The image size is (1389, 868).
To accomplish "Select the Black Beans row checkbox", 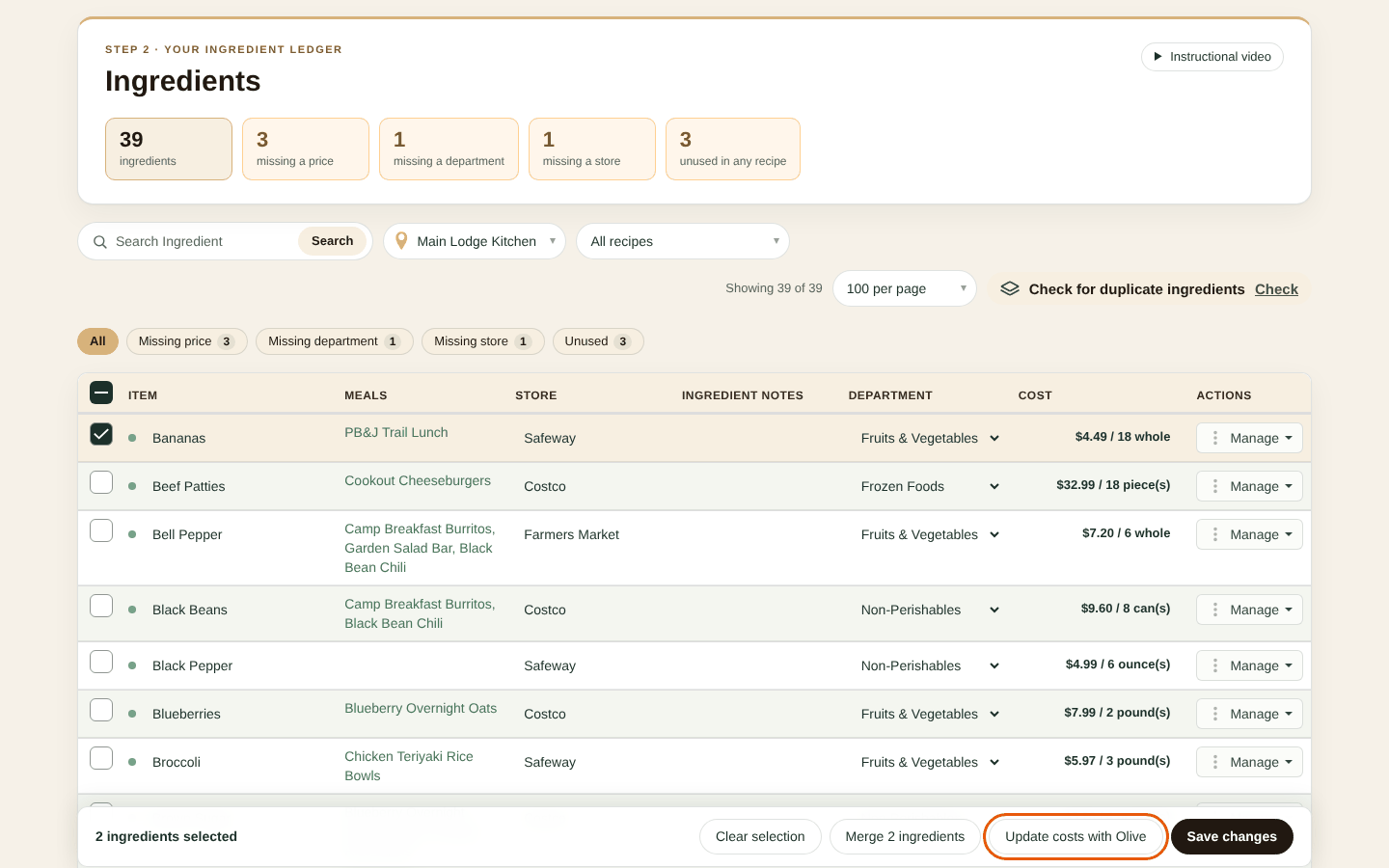I will (101, 606).
